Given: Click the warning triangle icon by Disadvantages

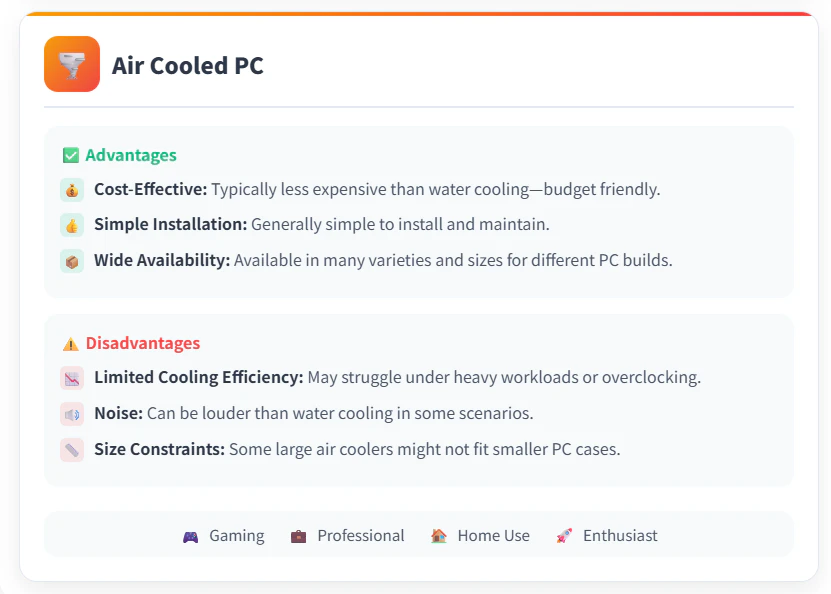Looking at the screenshot, I should click(69, 343).
